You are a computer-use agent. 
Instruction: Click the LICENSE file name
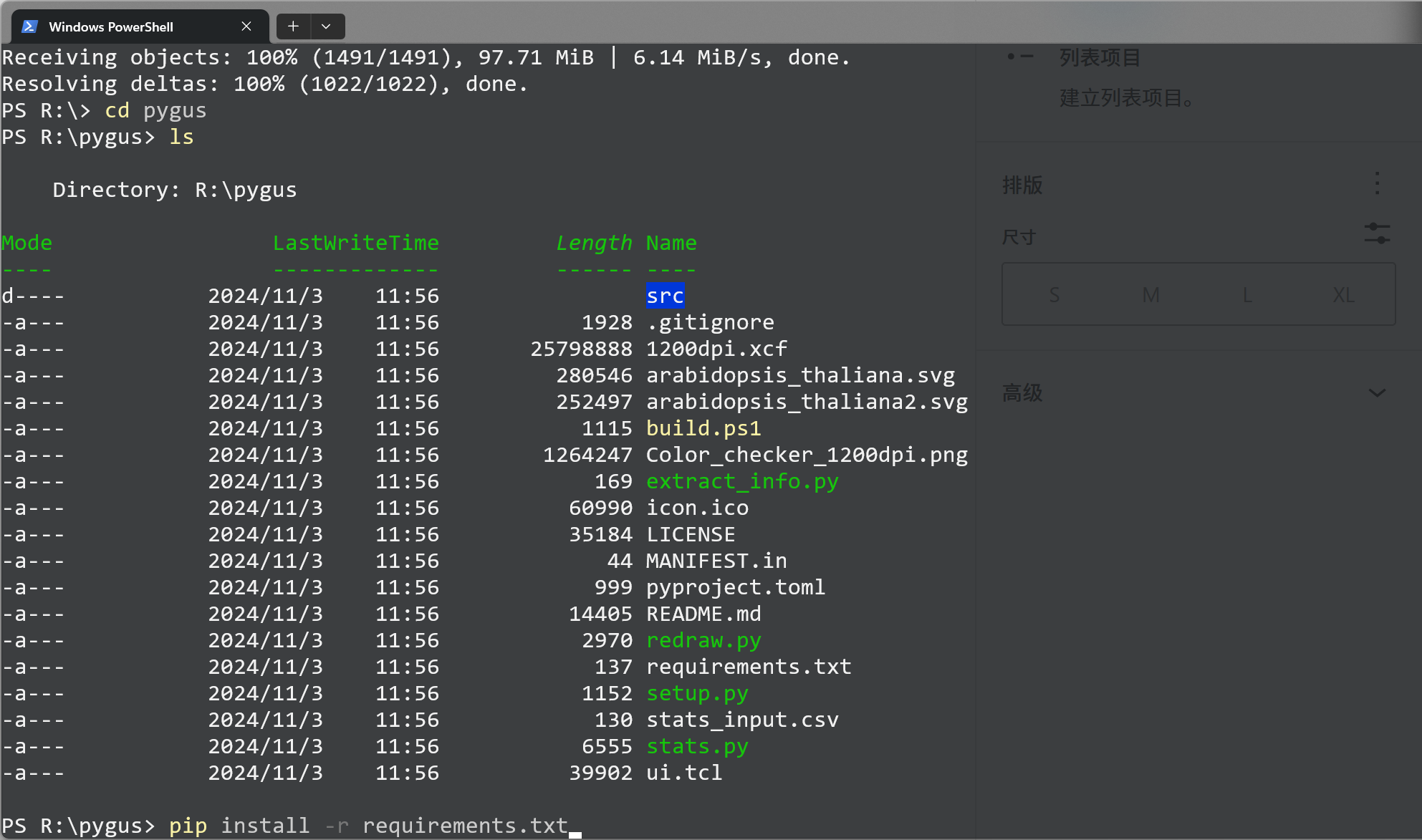click(x=691, y=534)
